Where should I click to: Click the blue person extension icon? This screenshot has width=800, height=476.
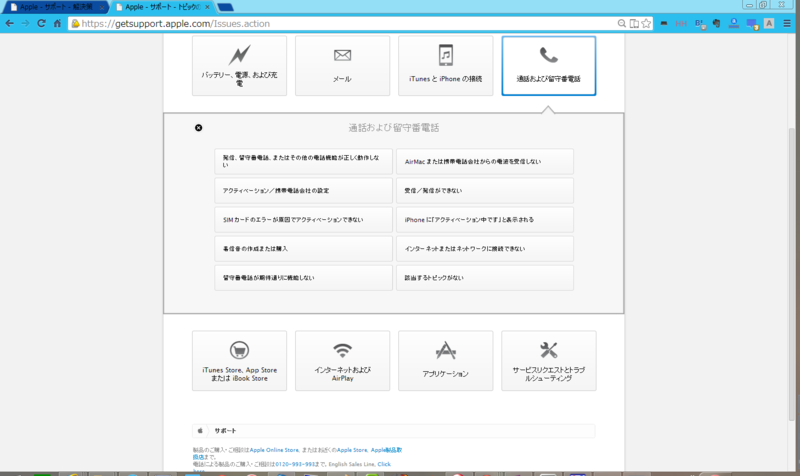(x=734, y=23)
